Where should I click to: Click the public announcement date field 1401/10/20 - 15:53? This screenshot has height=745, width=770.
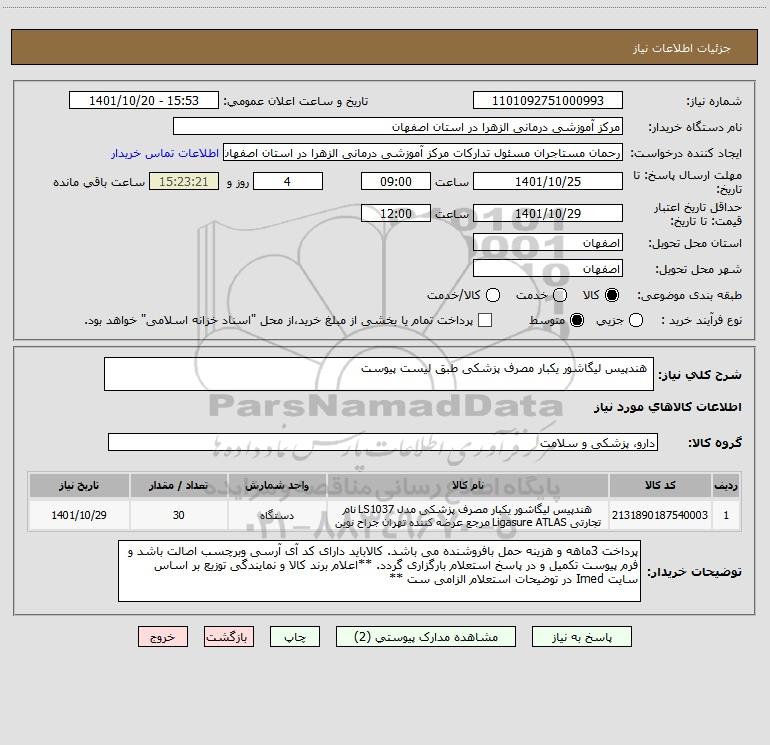click(x=144, y=101)
